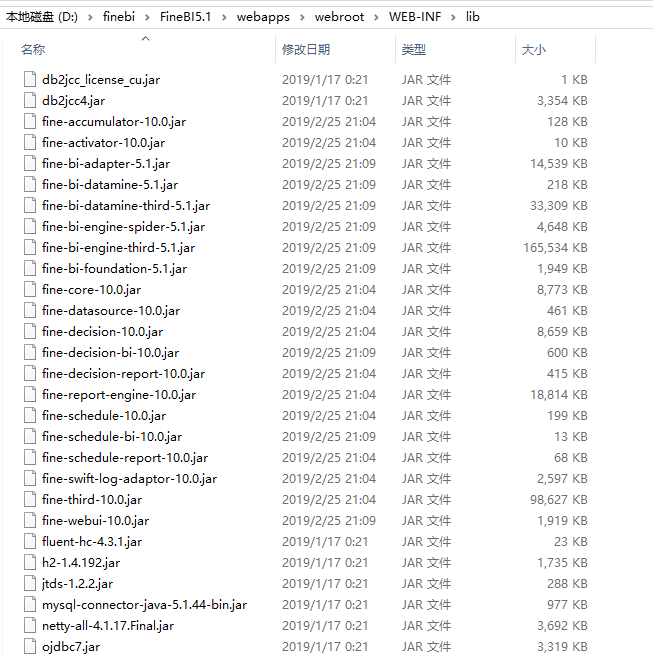Click the mysql-connector-java jar file icon

pos(30,604)
